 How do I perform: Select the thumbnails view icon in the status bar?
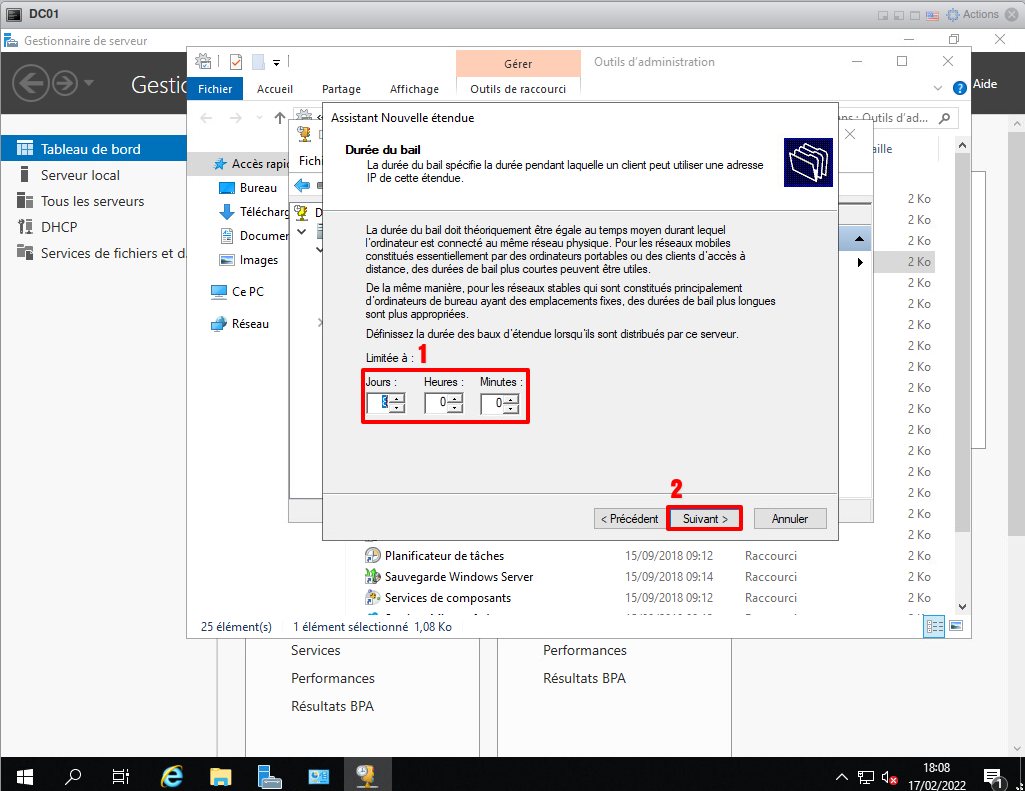(956, 626)
